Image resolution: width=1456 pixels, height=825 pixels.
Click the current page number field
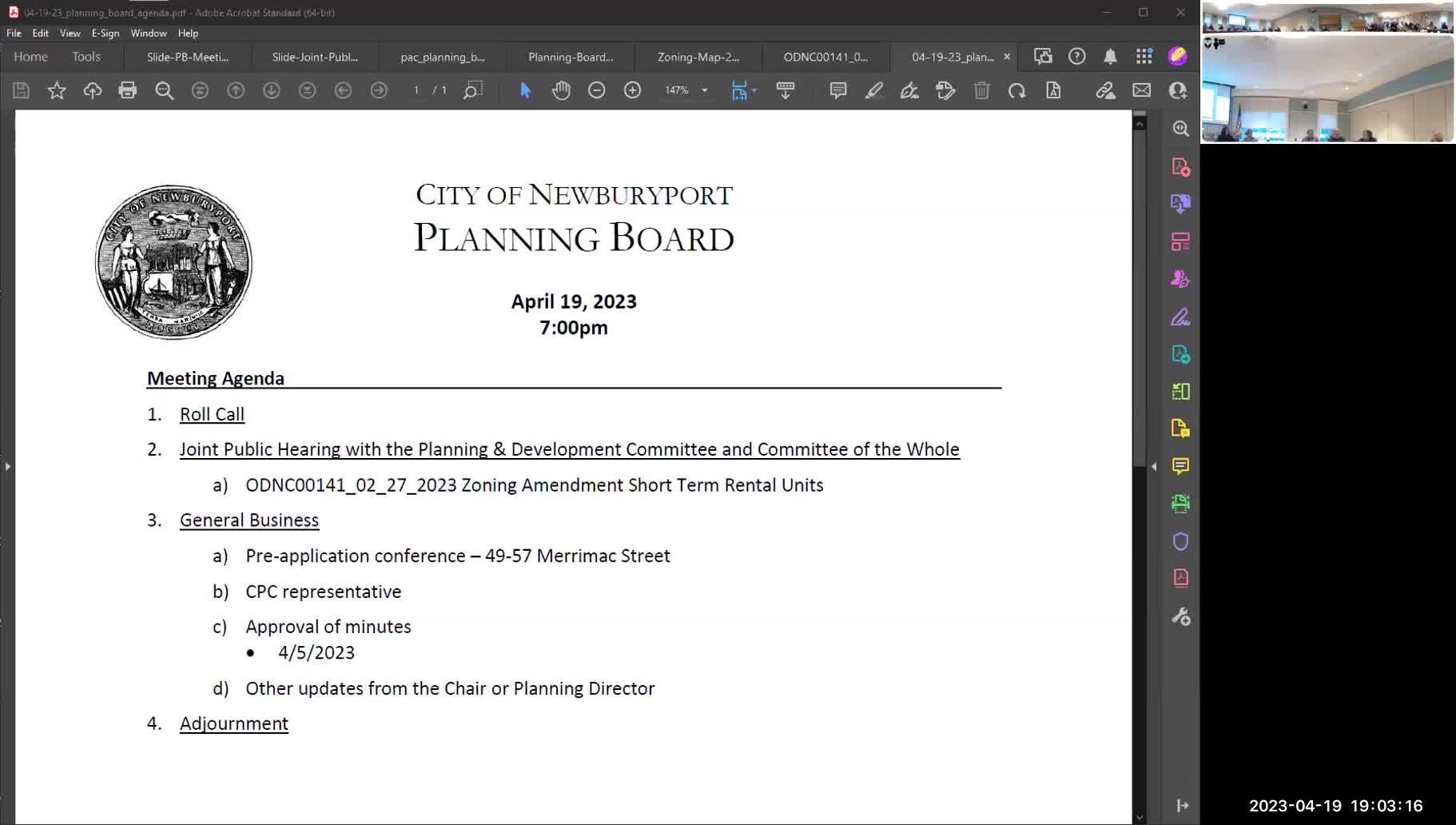(416, 90)
